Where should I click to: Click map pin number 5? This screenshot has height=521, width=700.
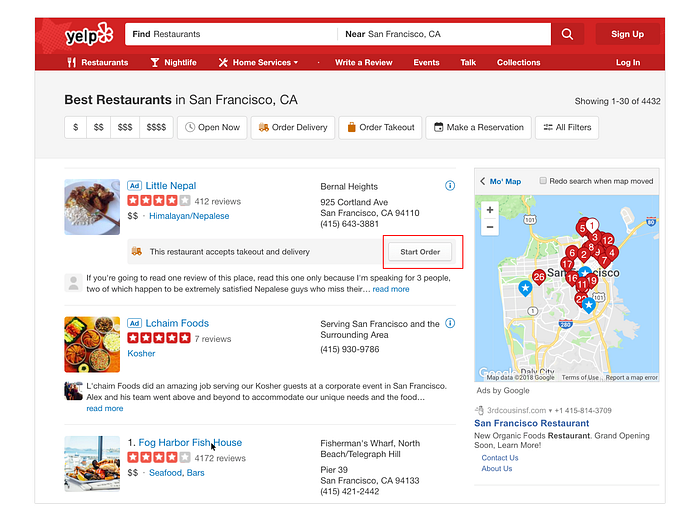(582, 229)
